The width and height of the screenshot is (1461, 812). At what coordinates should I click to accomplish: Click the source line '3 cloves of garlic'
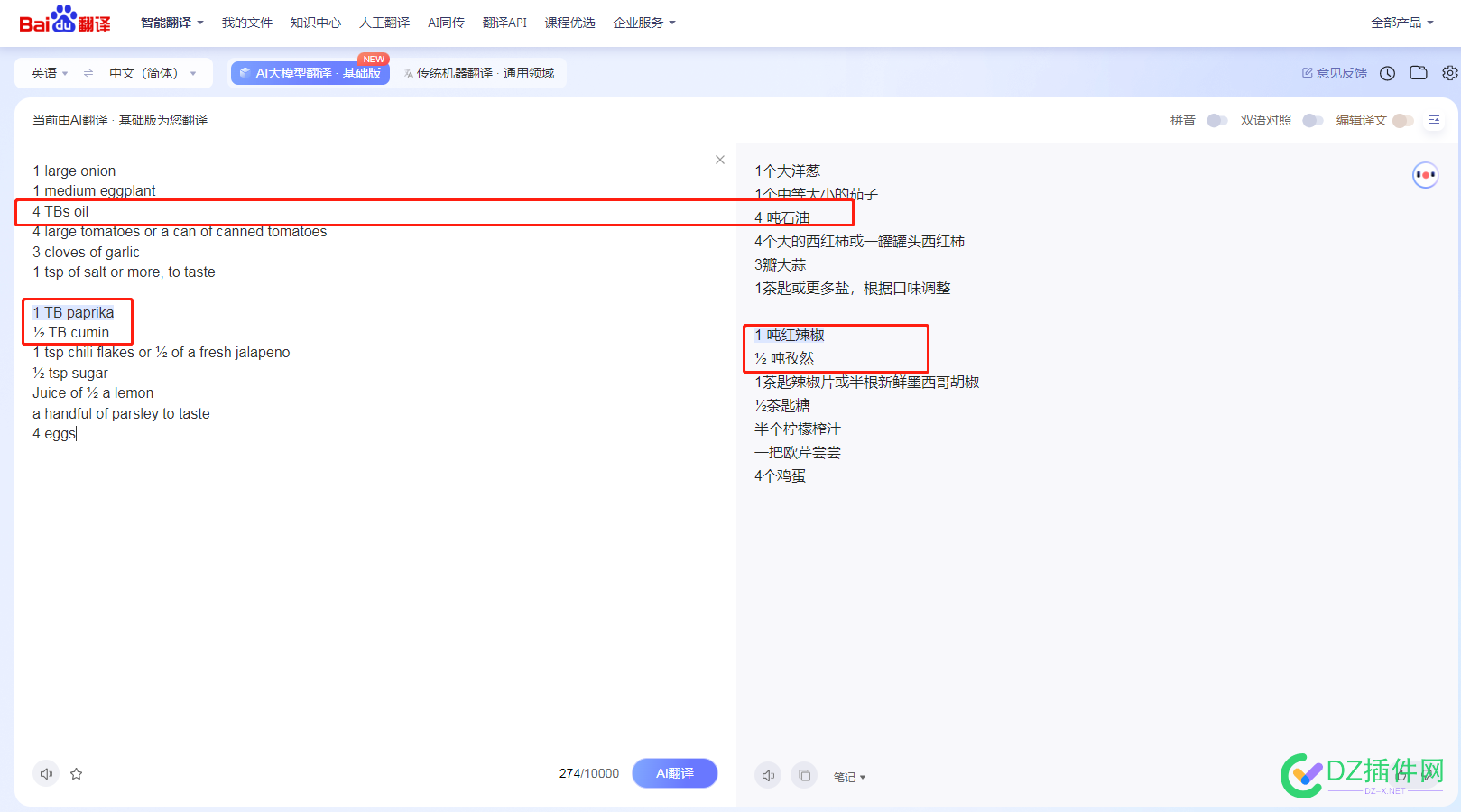86,252
